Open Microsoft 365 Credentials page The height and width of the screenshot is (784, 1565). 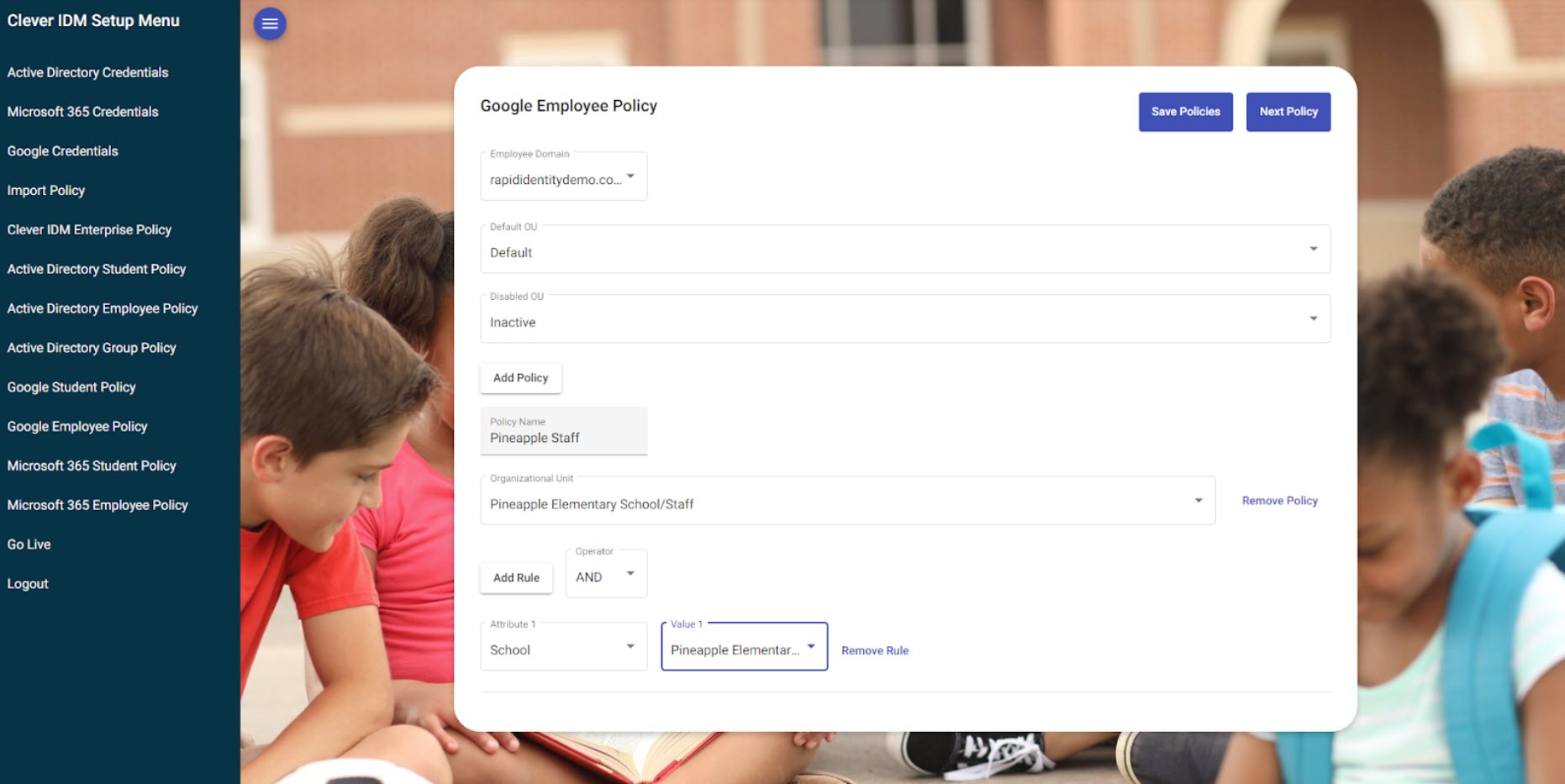(82, 112)
